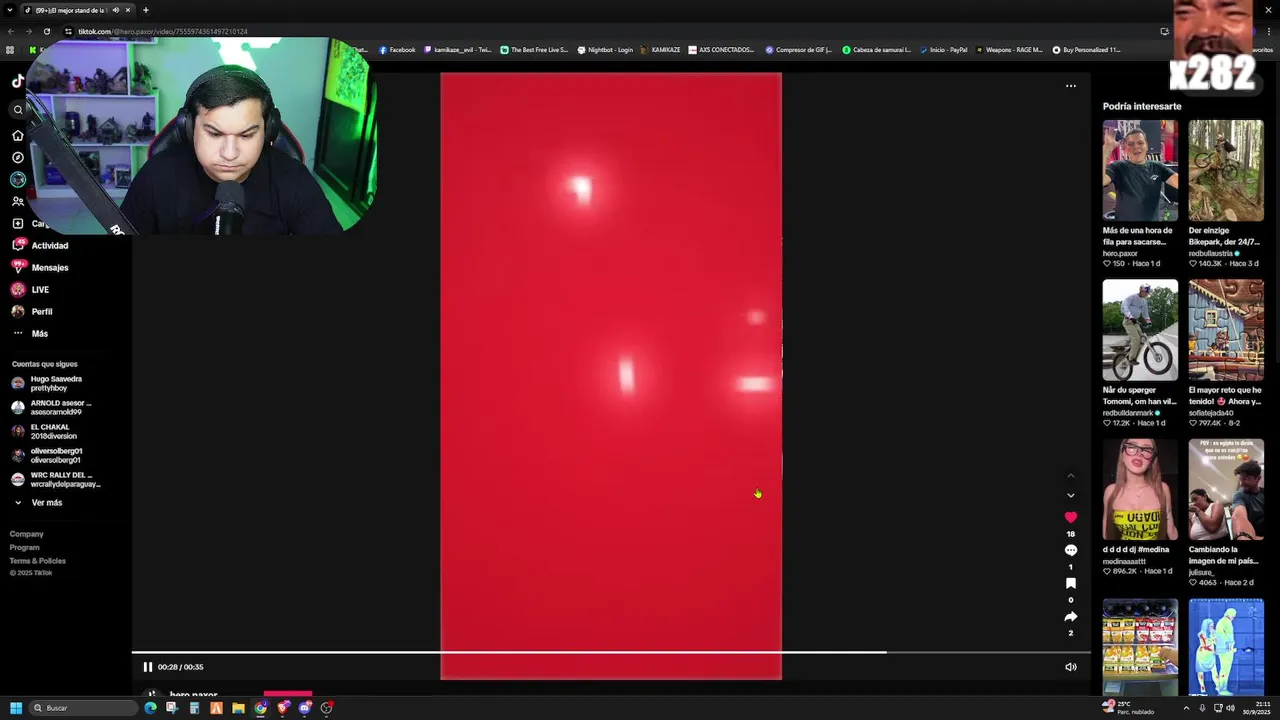Mute the tab using speaker icon
The width and height of the screenshot is (1280, 720).
pos(115,10)
